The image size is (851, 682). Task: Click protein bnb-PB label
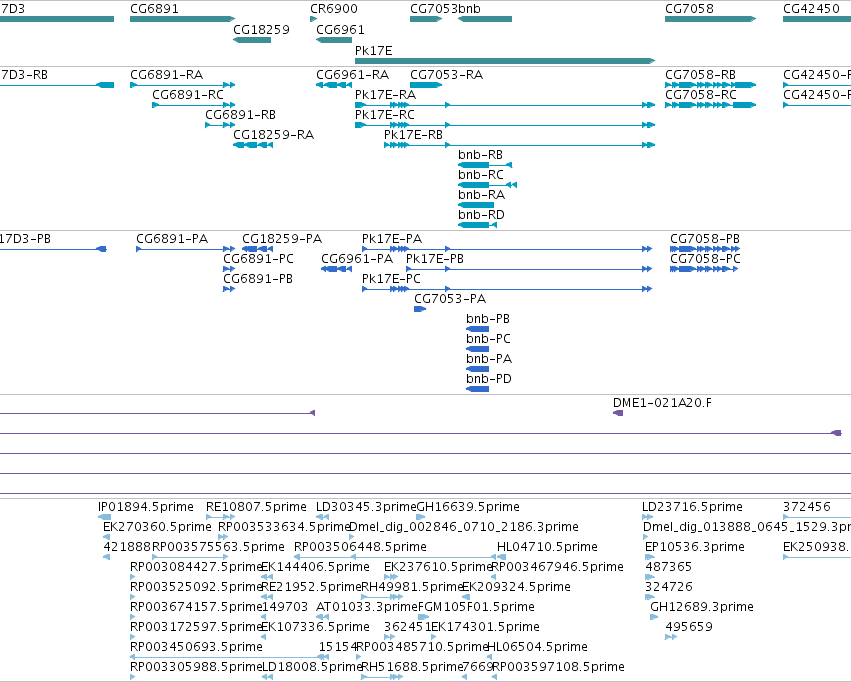click(488, 319)
